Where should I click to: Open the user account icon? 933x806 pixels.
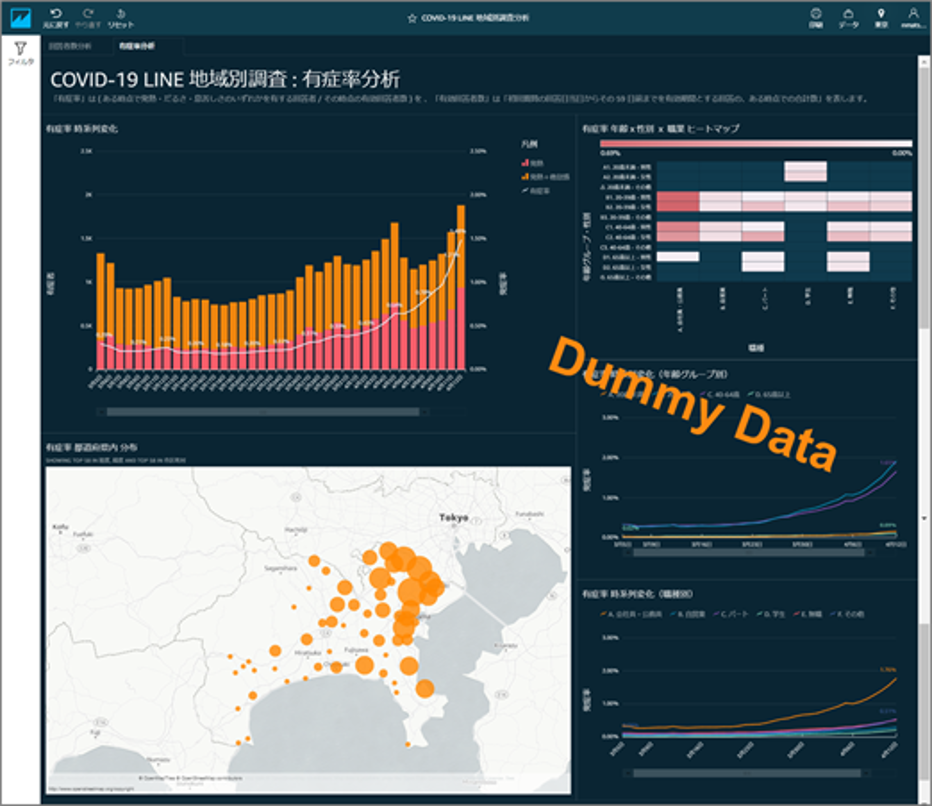coord(913,18)
